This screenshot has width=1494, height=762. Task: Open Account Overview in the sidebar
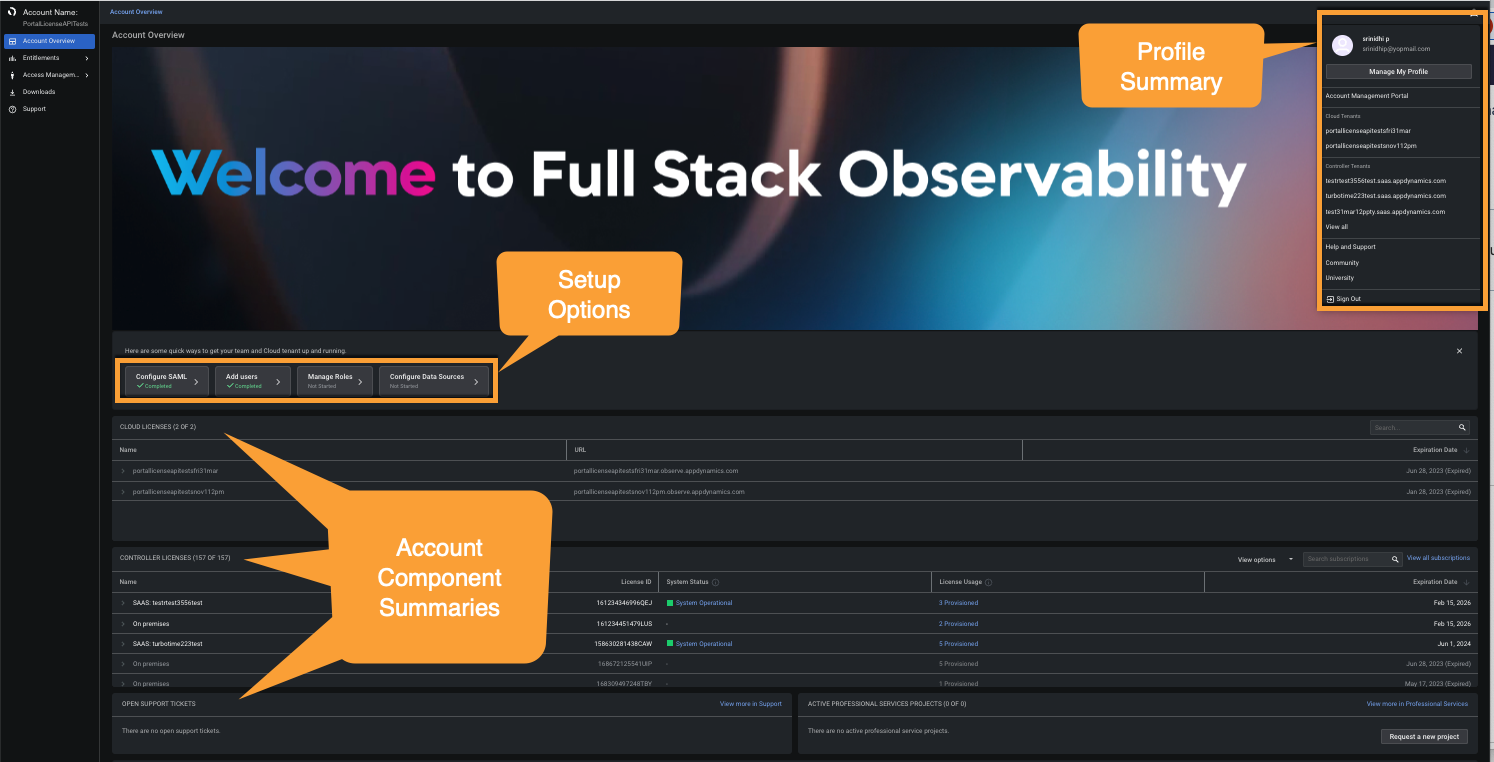pos(49,41)
